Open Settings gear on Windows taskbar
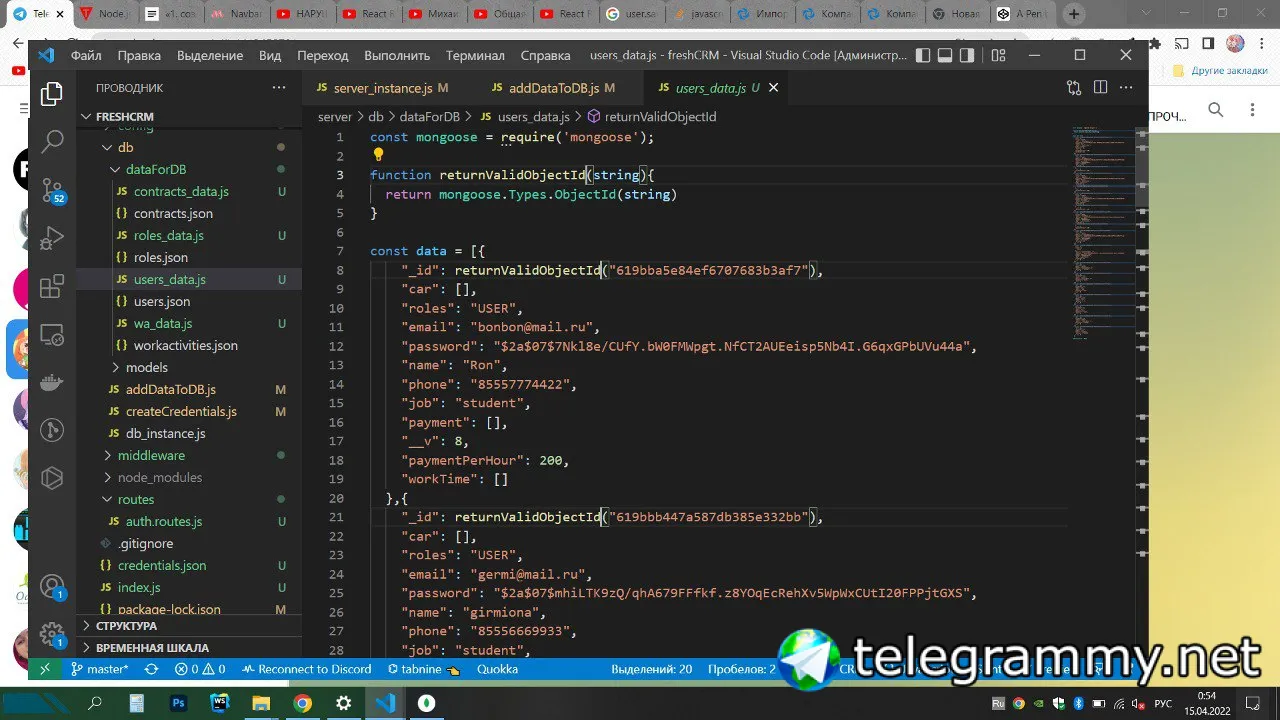 point(343,703)
